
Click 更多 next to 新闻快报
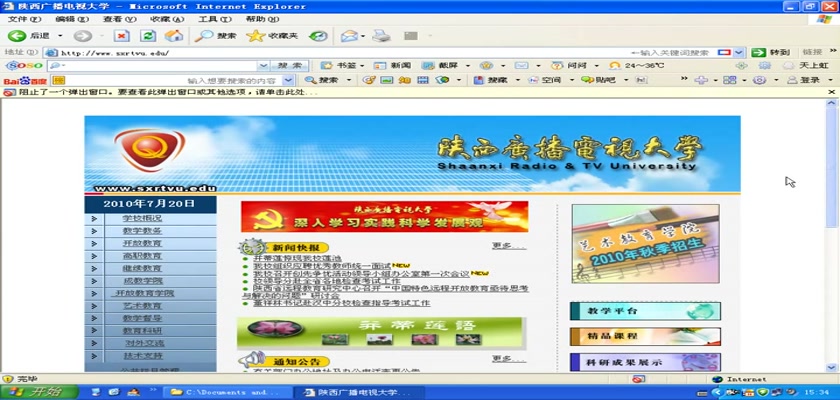click(x=508, y=246)
